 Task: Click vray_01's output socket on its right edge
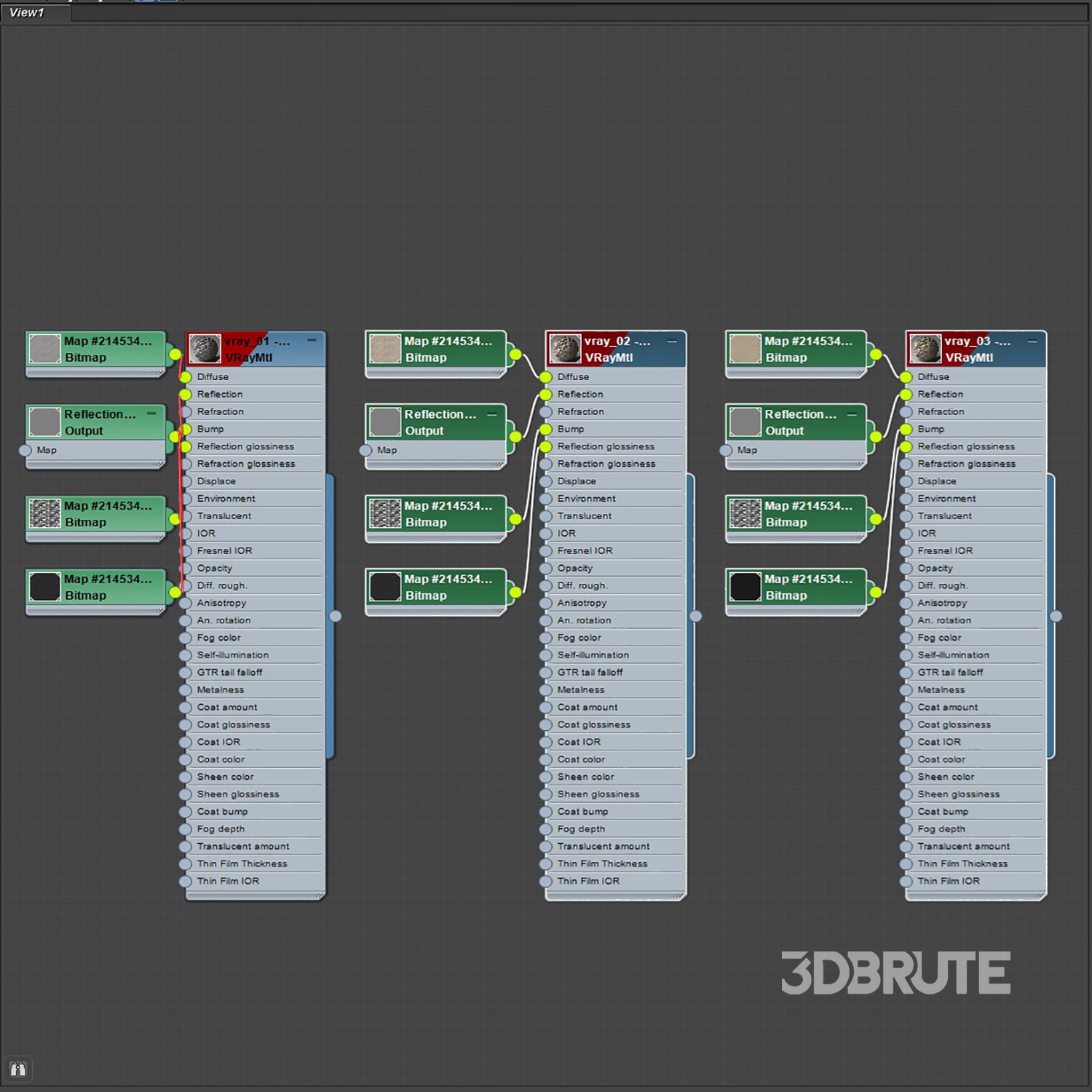[x=335, y=616]
